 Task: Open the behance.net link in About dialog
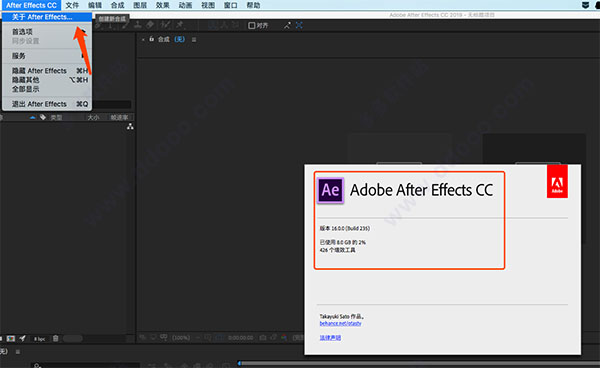click(x=340, y=323)
